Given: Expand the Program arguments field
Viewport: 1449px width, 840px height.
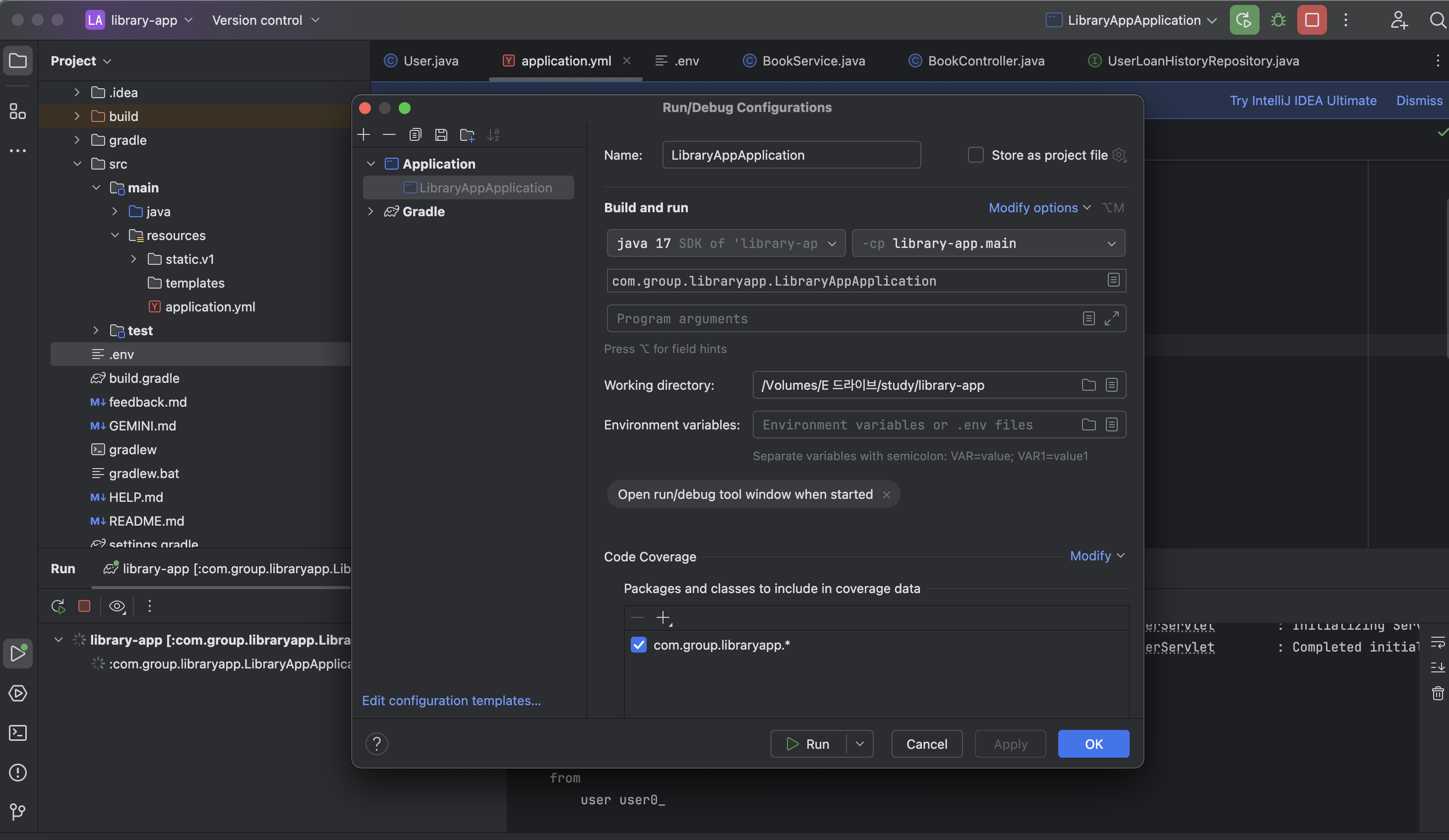Looking at the screenshot, I should [x=1111, y=318].
